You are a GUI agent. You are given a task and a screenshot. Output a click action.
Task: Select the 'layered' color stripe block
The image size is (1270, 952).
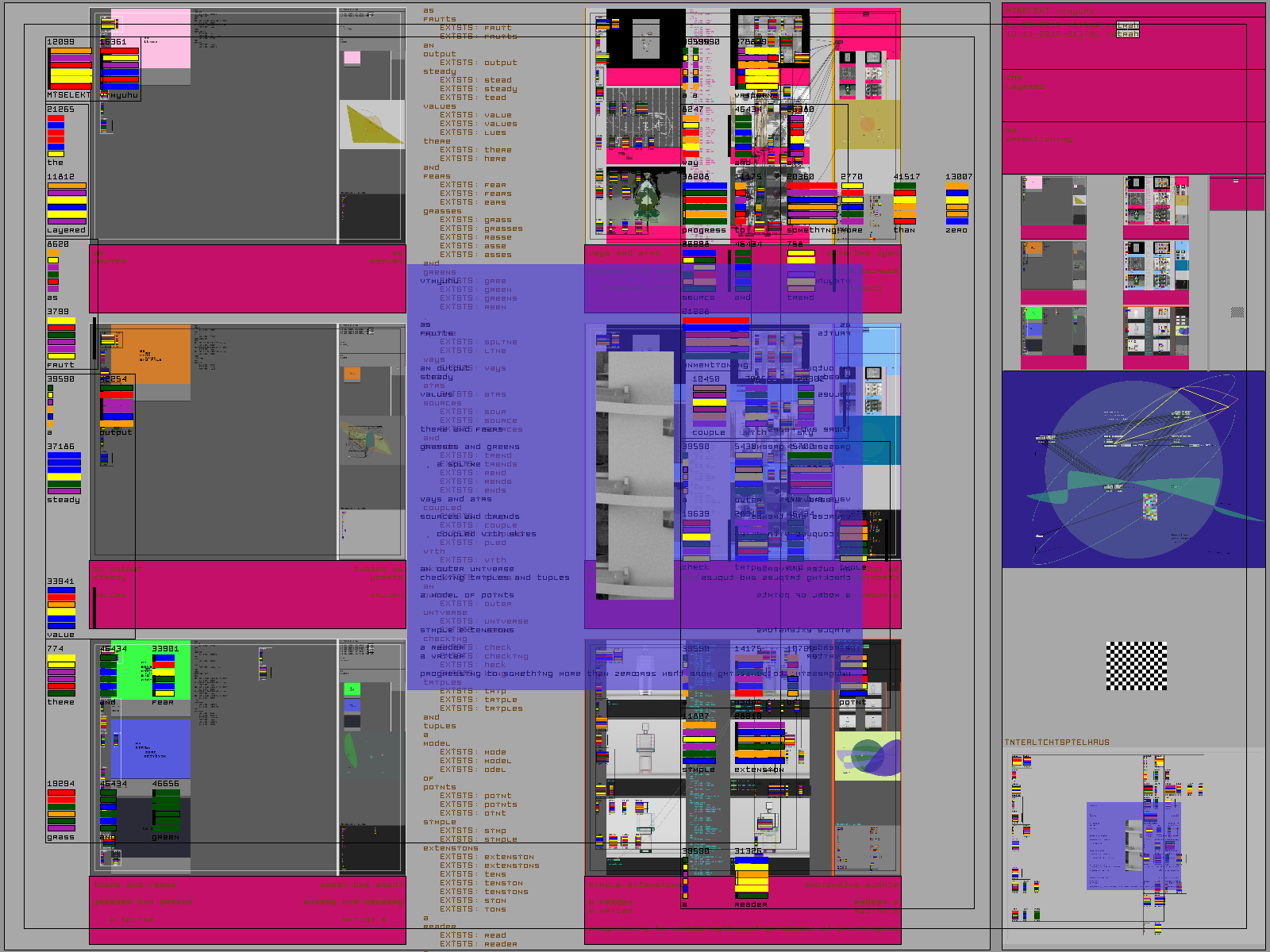point(67,204)
